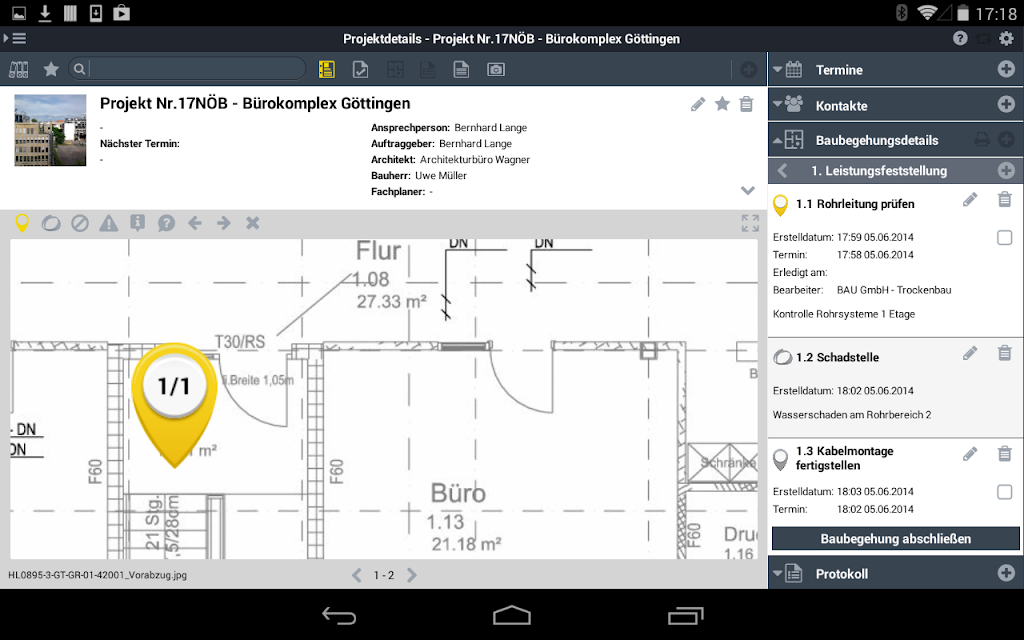
Task: Open the hamburger navigation menu
Action: (x=16, y=39)
